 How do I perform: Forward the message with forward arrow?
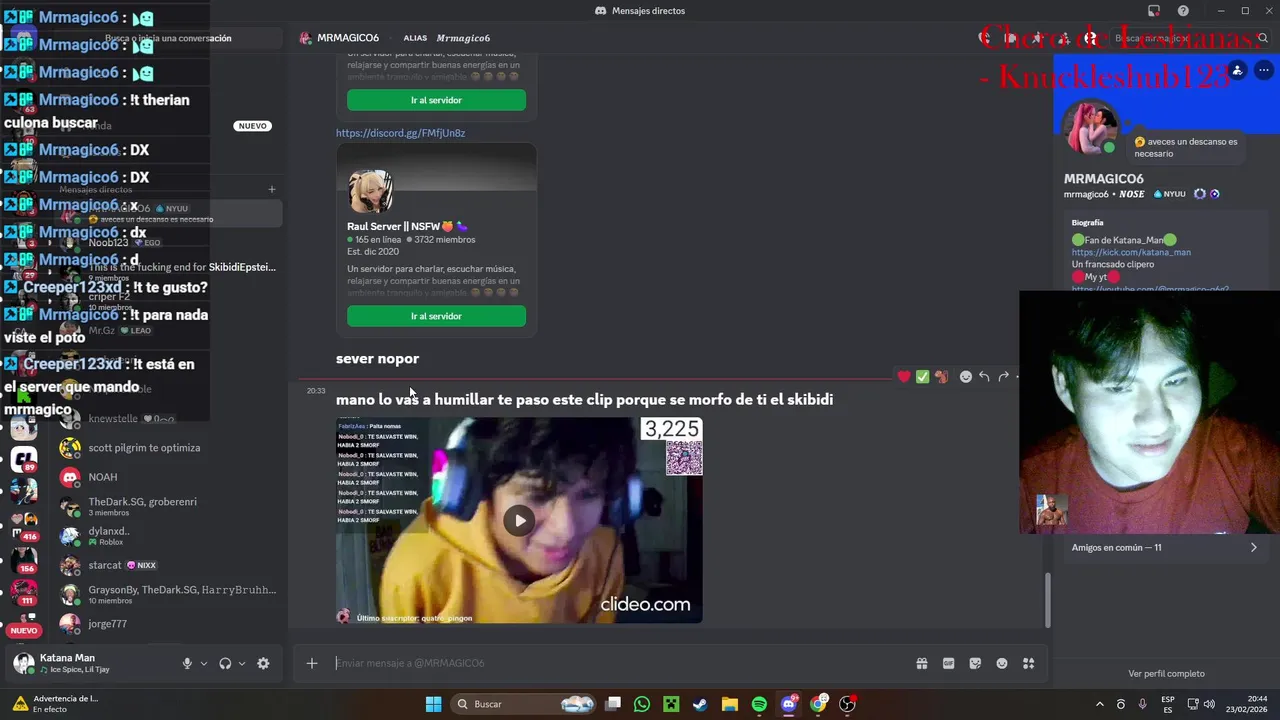[1003, 376]
